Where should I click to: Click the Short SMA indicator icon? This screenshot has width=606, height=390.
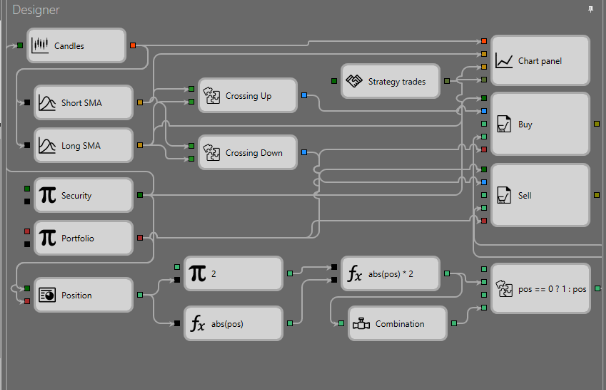(47, 103)
